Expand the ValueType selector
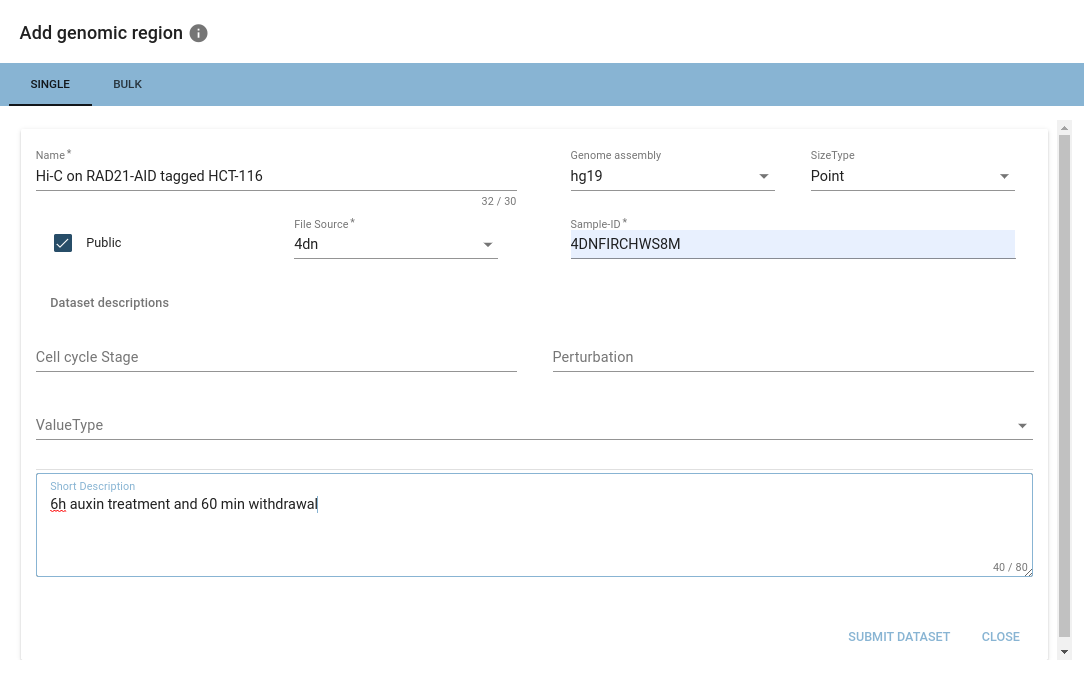This screenshot has width=1084, height=673. tap(533, 425)
